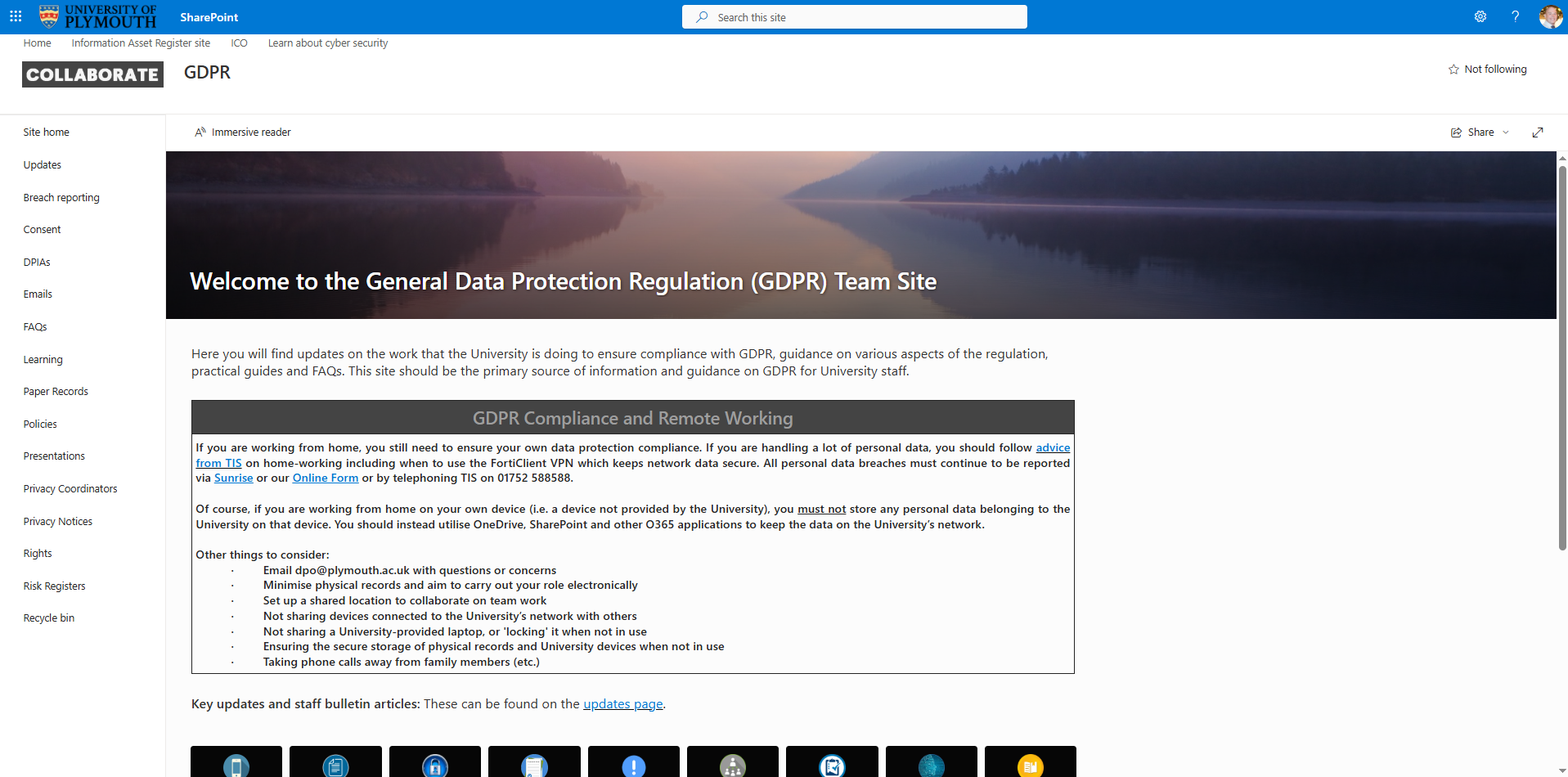Viewport: 1568px width, 777px height.
Task: Click the scrollbar down arrow
Action: [1562, 770]
